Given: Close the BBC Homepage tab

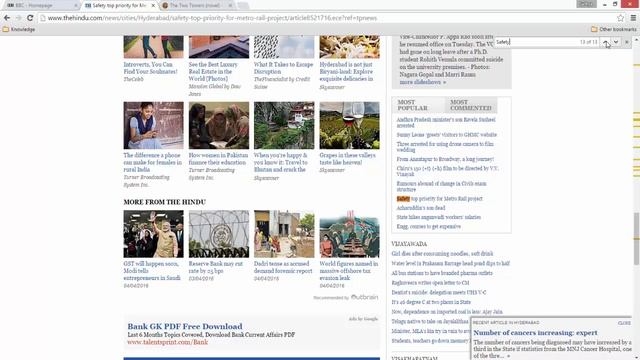Looking at the screenshot, I should [x=76, y=5].
